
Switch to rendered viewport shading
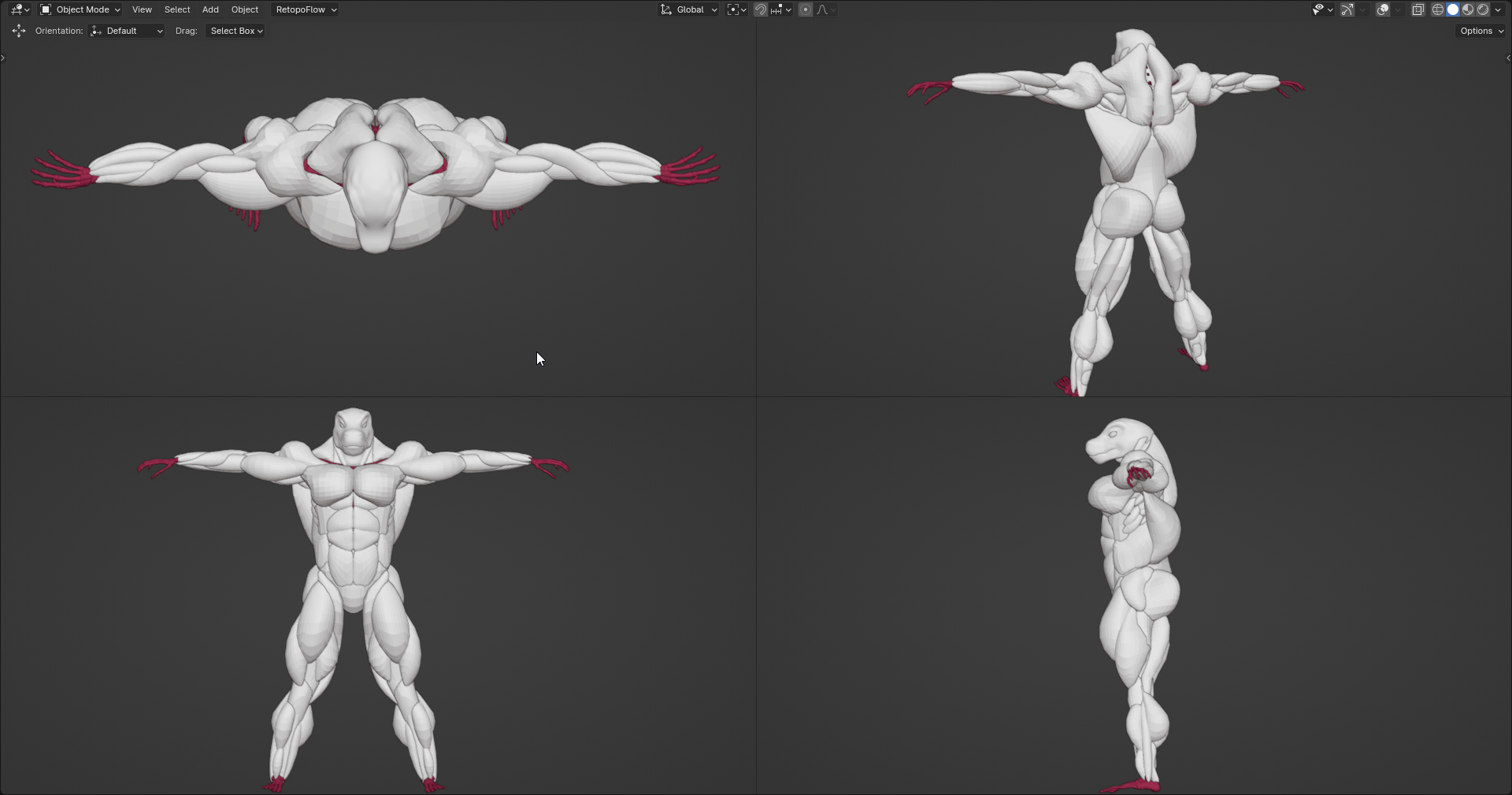1483,9
